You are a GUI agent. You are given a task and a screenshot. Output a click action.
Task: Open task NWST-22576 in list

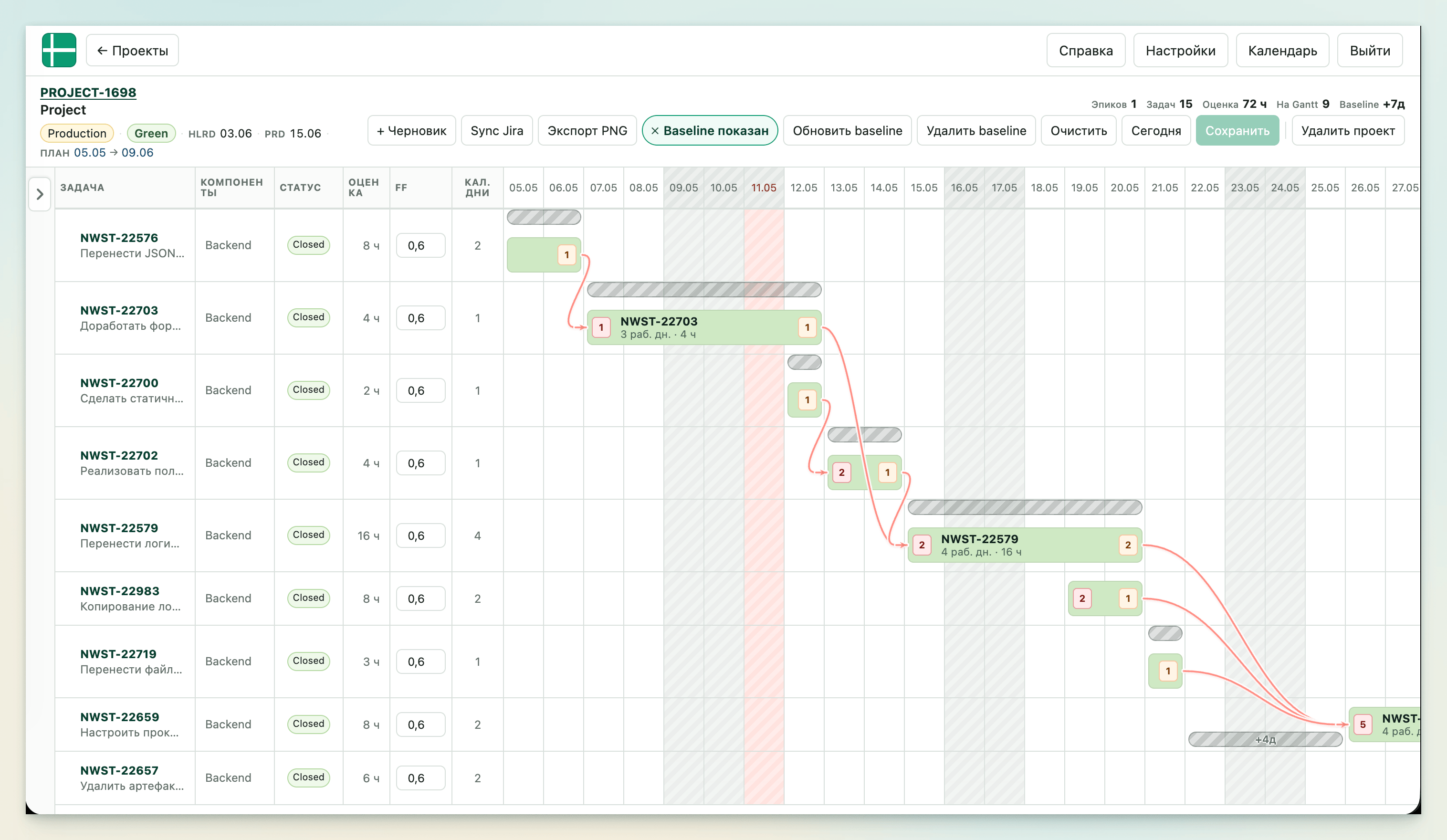pos(119,238)
